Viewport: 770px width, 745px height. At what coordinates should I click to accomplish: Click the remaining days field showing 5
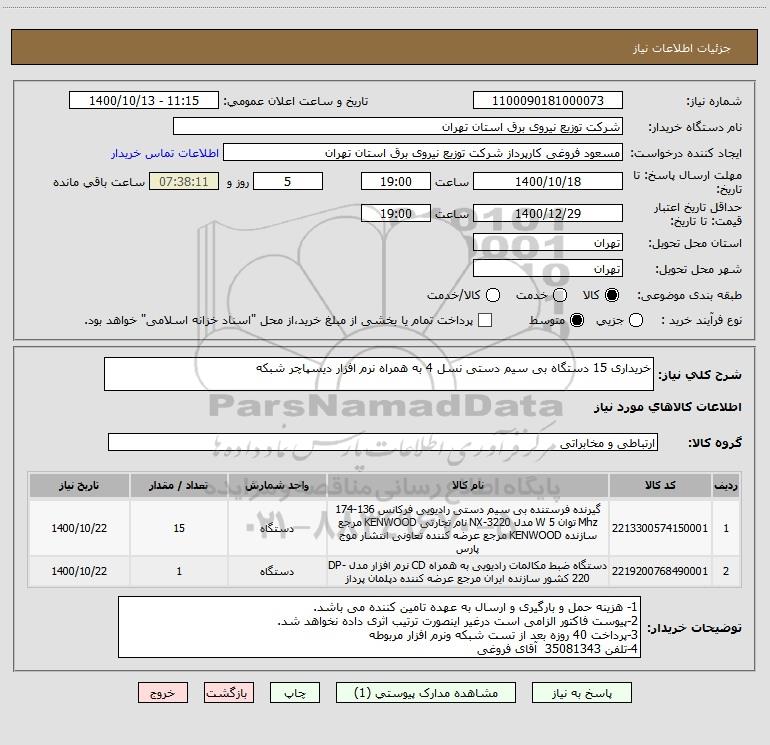[288, 181]
